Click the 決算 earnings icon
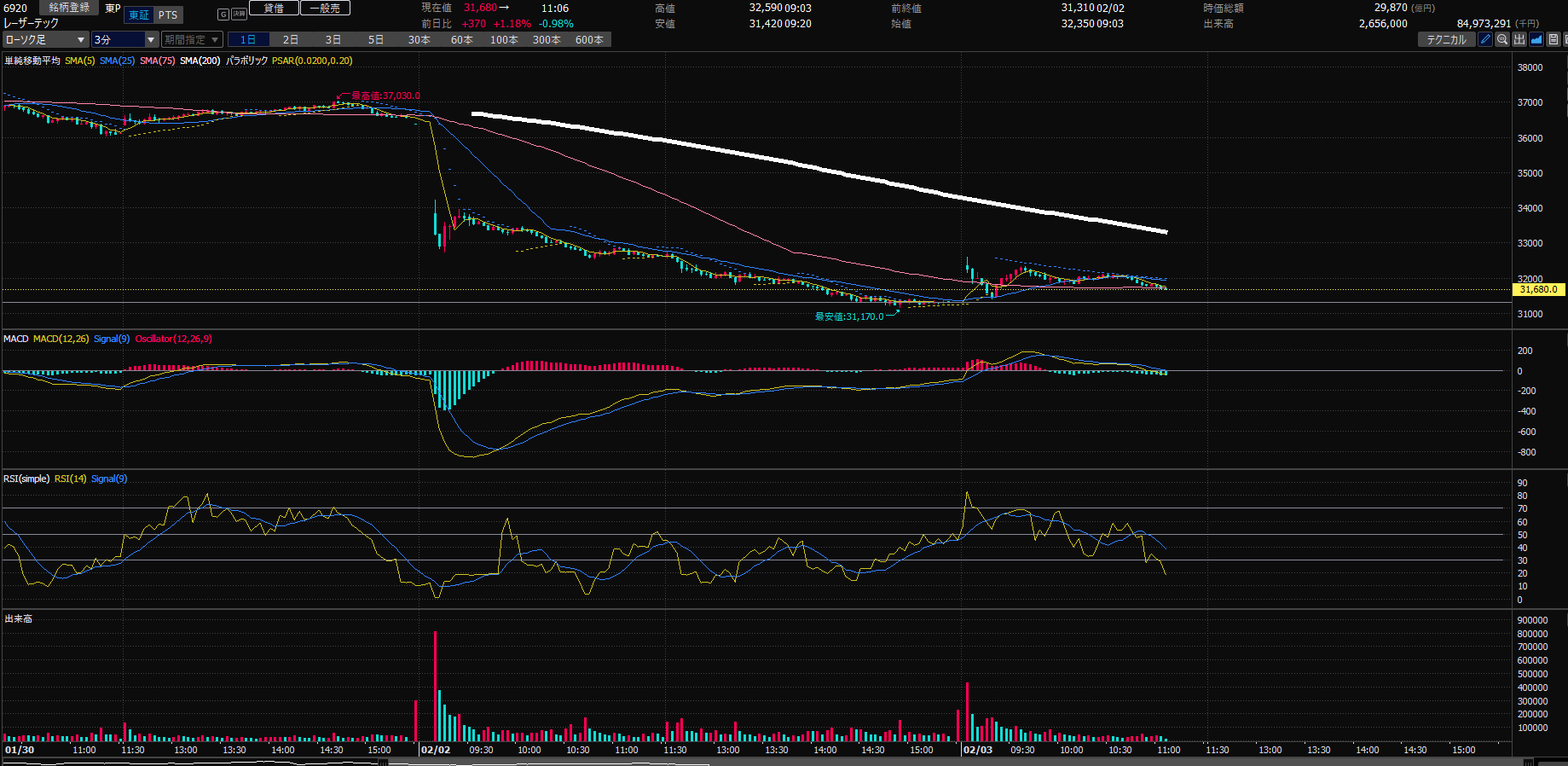Screen dimensions: 1568x766 pyautogui.click(x=239, y=15)
